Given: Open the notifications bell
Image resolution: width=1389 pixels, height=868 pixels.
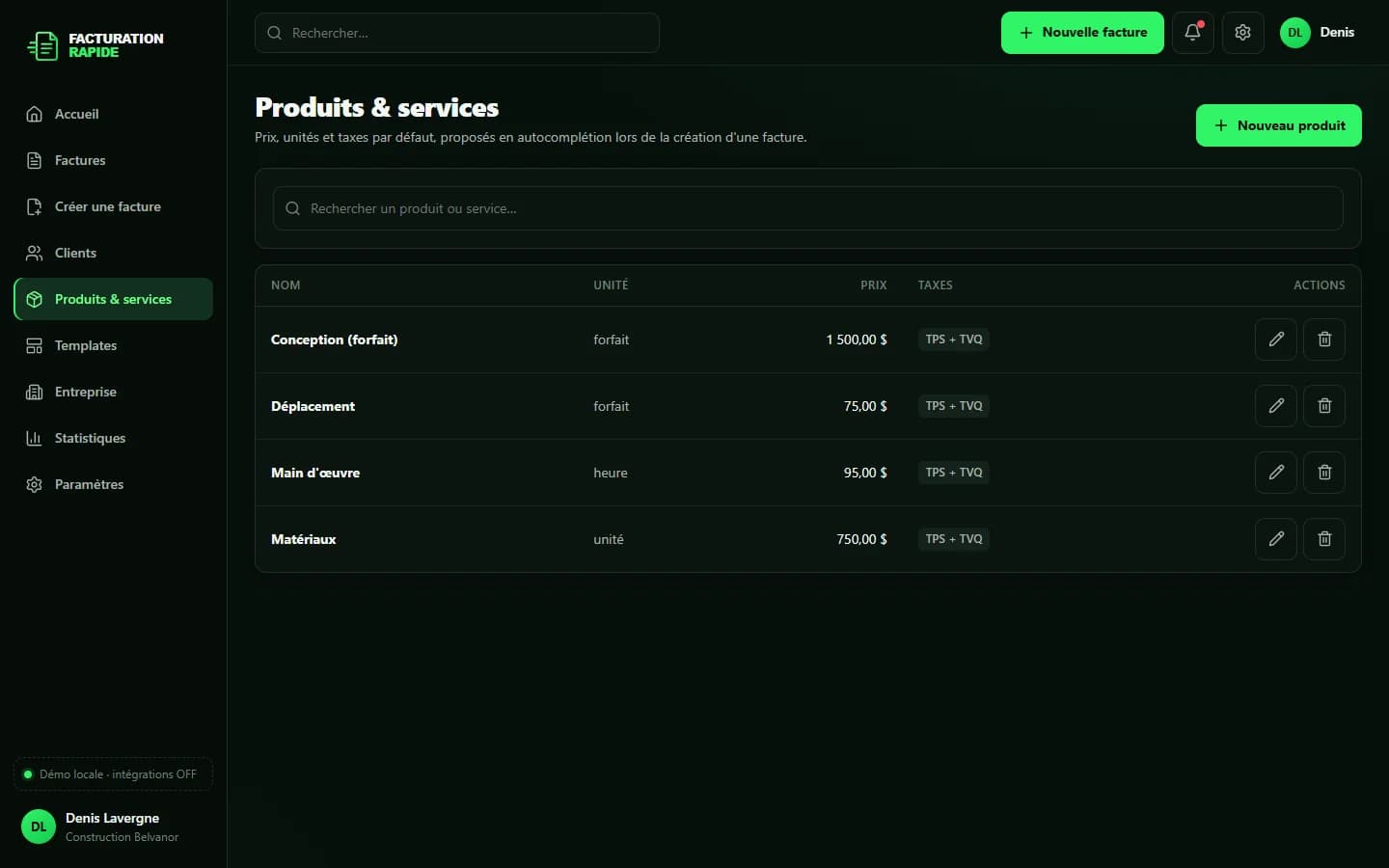Looking at the screenshot, I should [1193, 33].
